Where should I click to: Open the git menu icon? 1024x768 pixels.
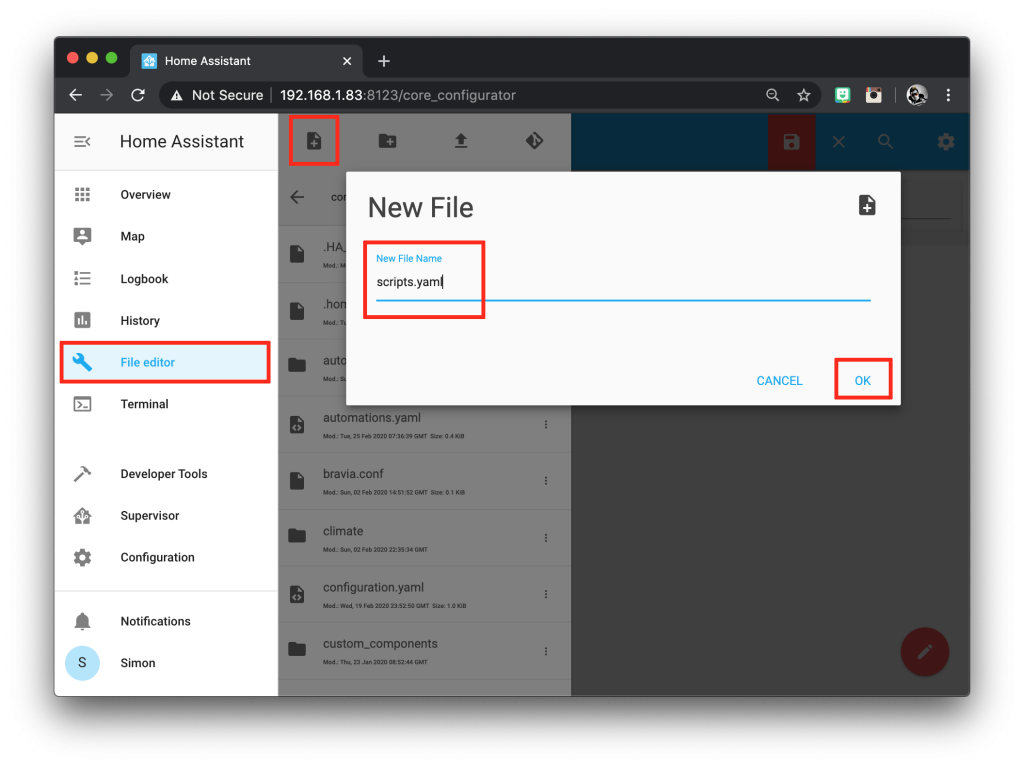click(x=534, y=140)
